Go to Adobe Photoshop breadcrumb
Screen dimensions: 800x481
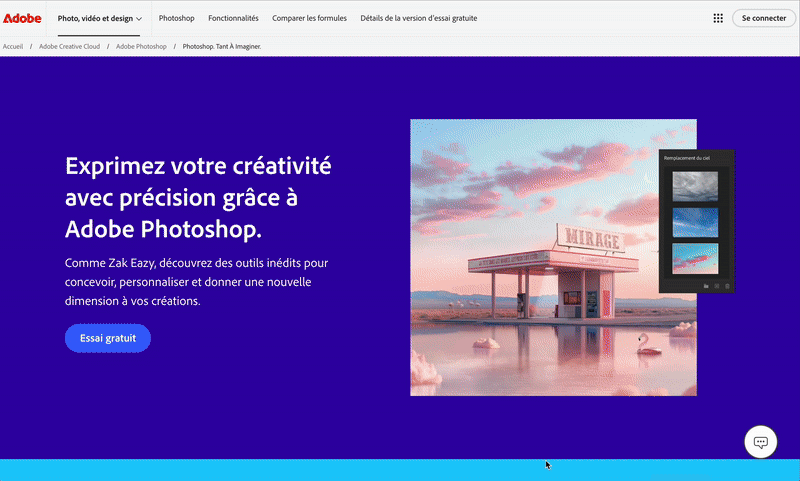(141, 46)
